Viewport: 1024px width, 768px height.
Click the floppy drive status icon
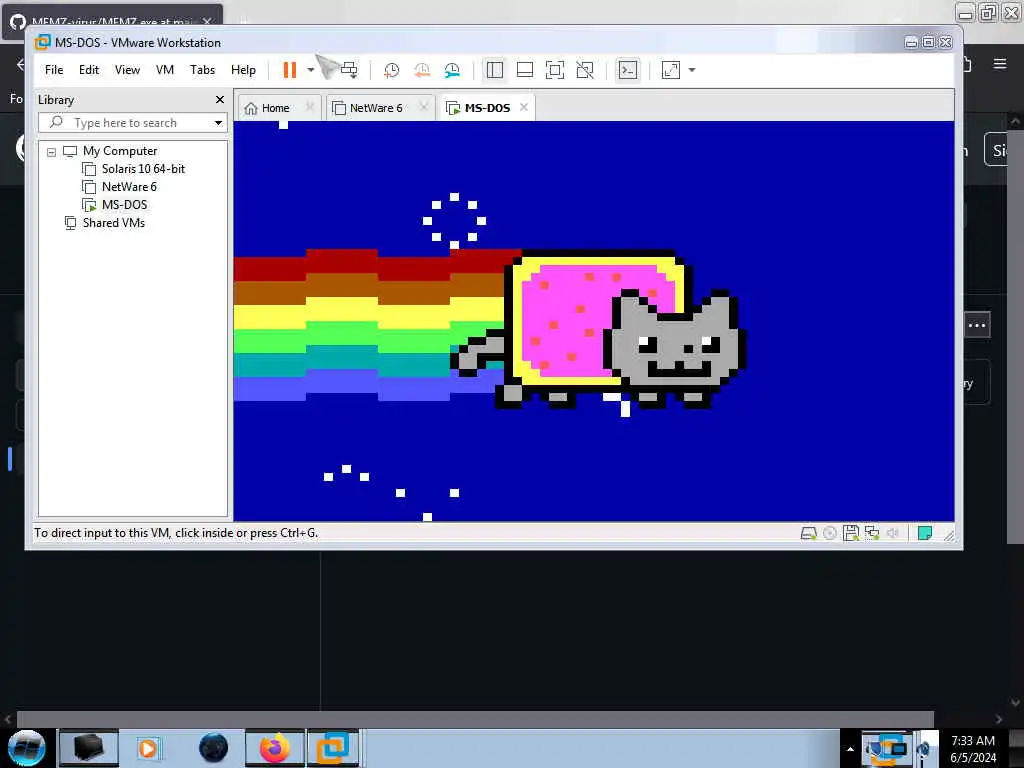pos(850,533)
